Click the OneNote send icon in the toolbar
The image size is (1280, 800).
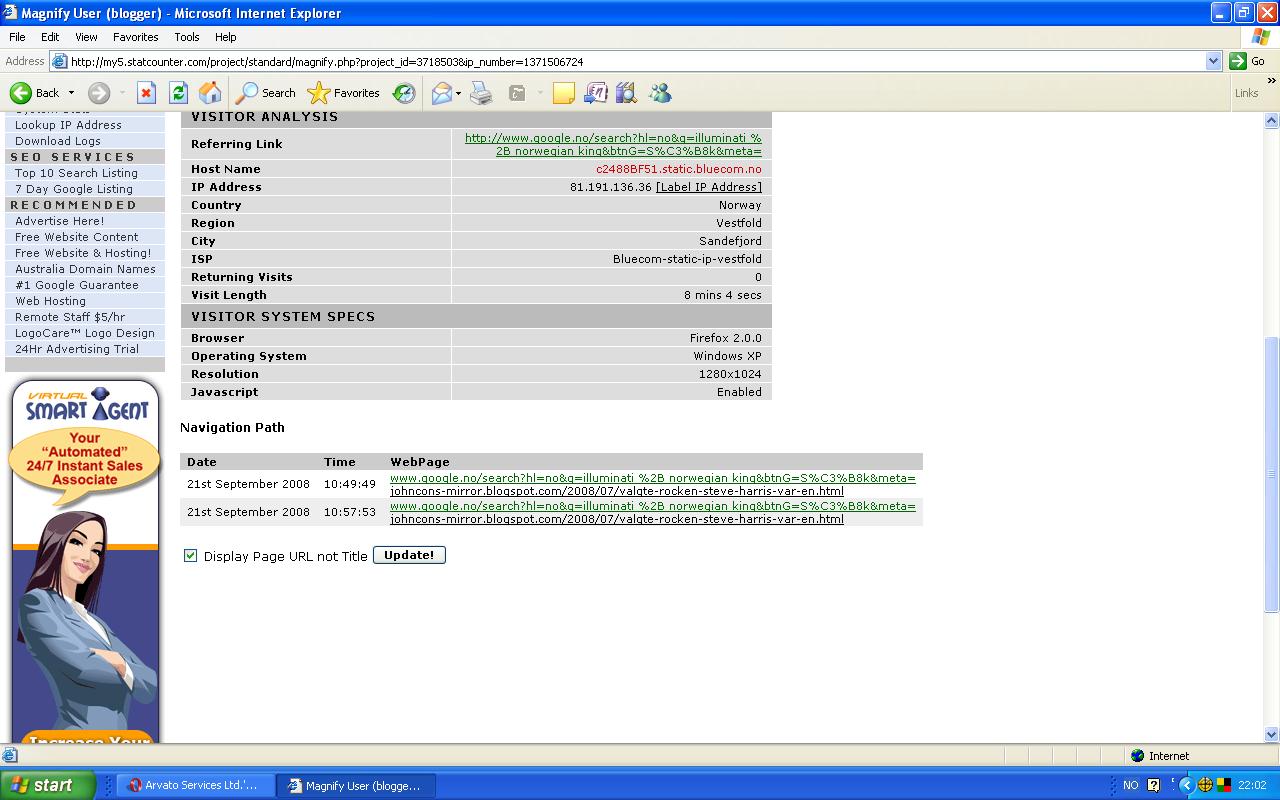[595, 93]
